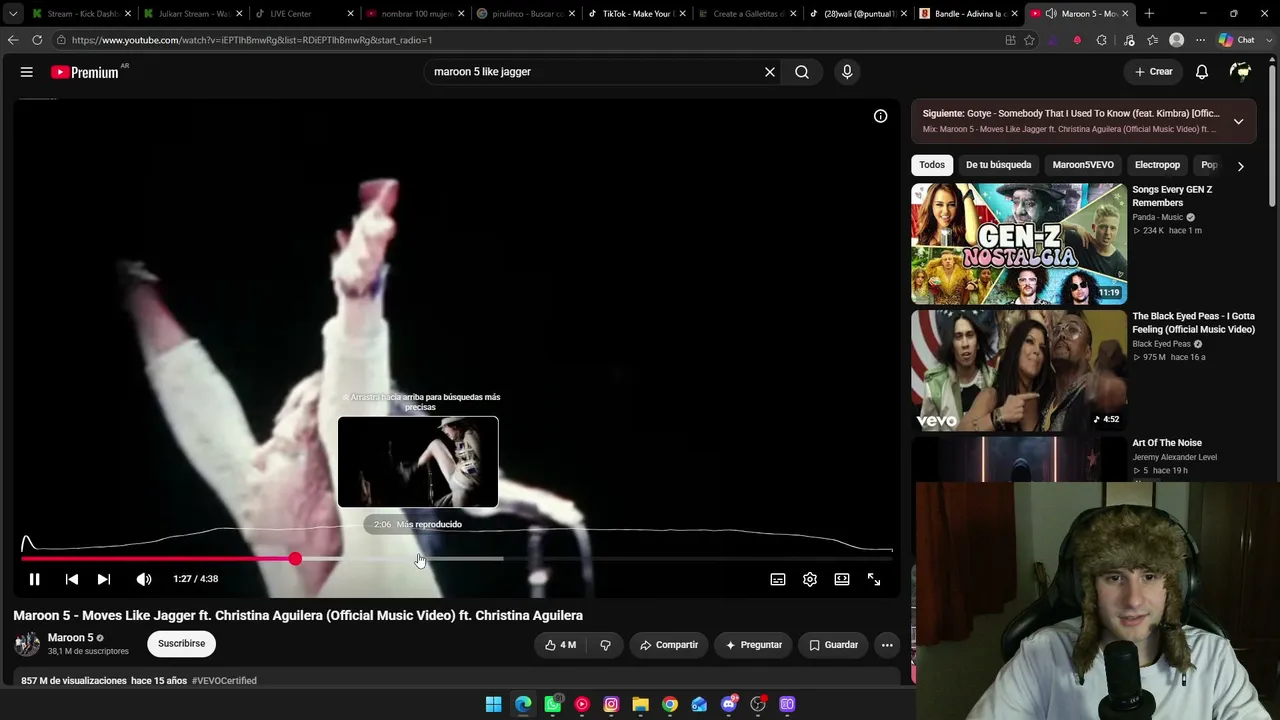1280x720 pixels.
Task: Open the browser tab list dropdown
Action: click(13, 14)
